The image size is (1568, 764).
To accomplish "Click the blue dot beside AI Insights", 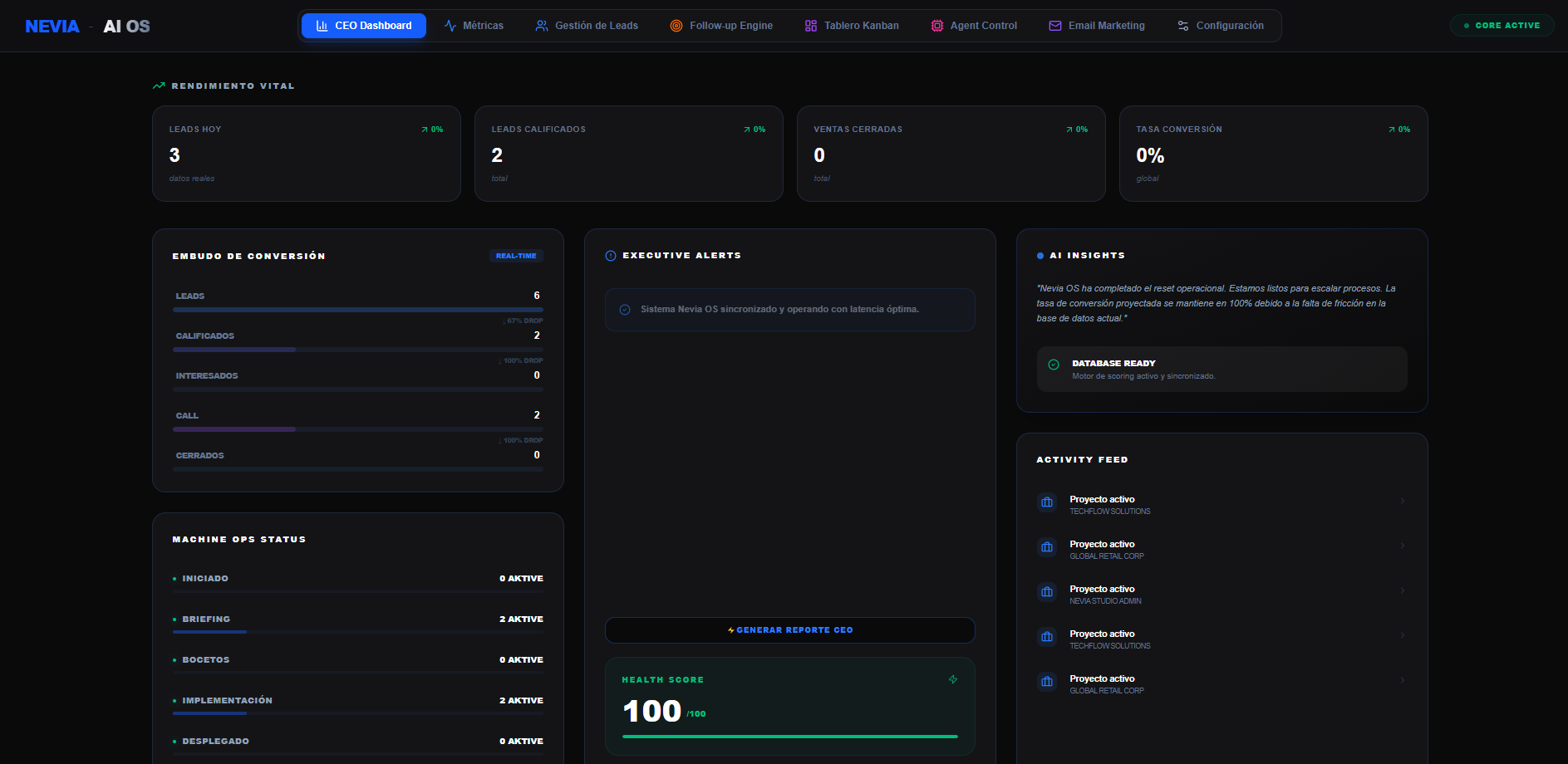I will pyautogui.click(x=1040, y=256).
